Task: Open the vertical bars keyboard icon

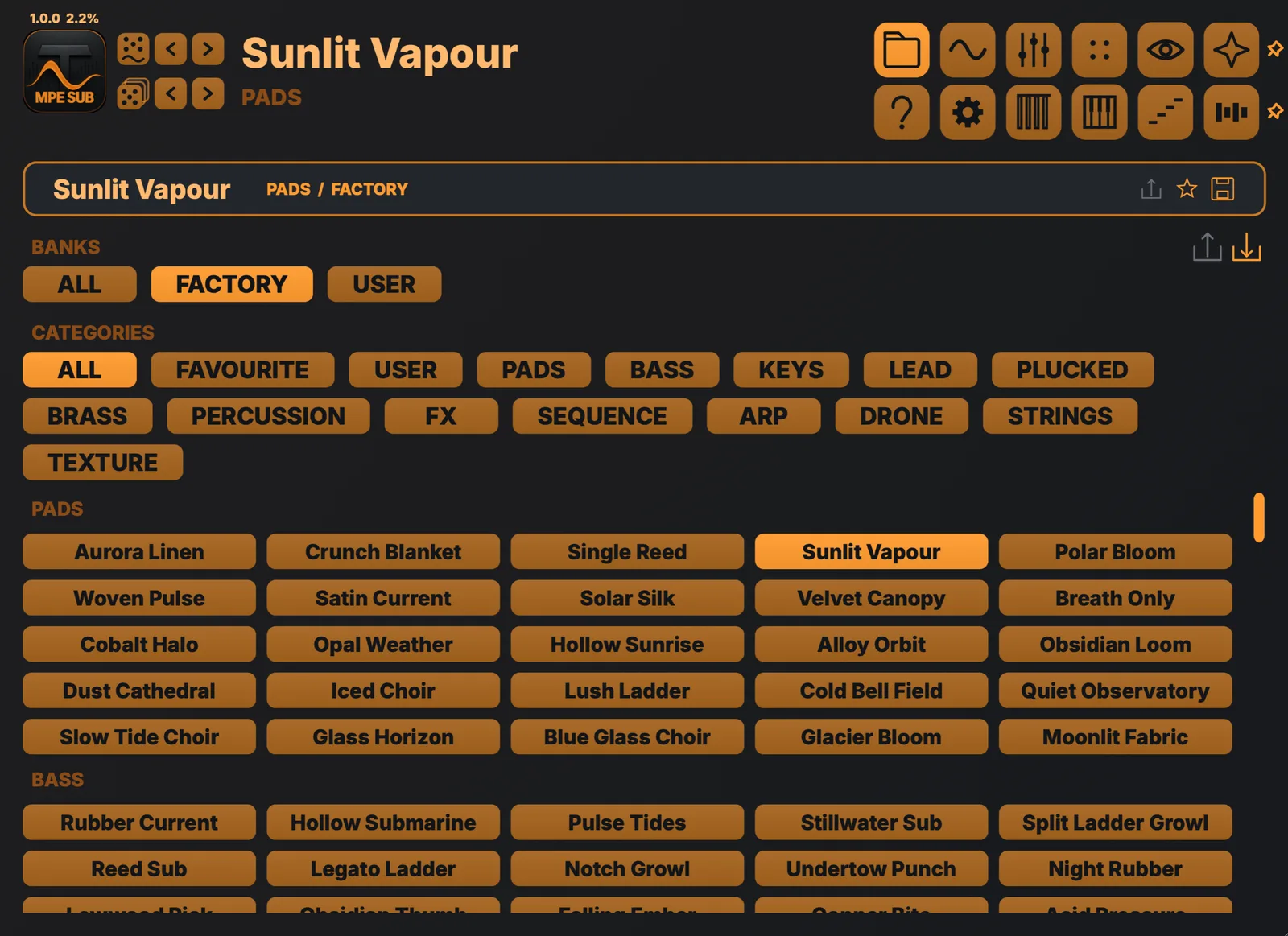Action: coord(1034,112)
